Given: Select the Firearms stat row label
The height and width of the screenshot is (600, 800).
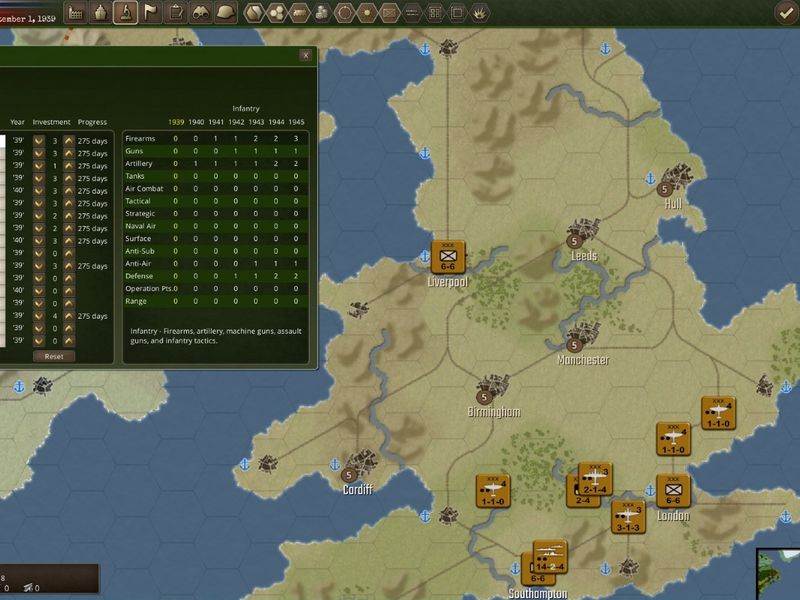Looking at the screenshot, I should pos(140,138).
